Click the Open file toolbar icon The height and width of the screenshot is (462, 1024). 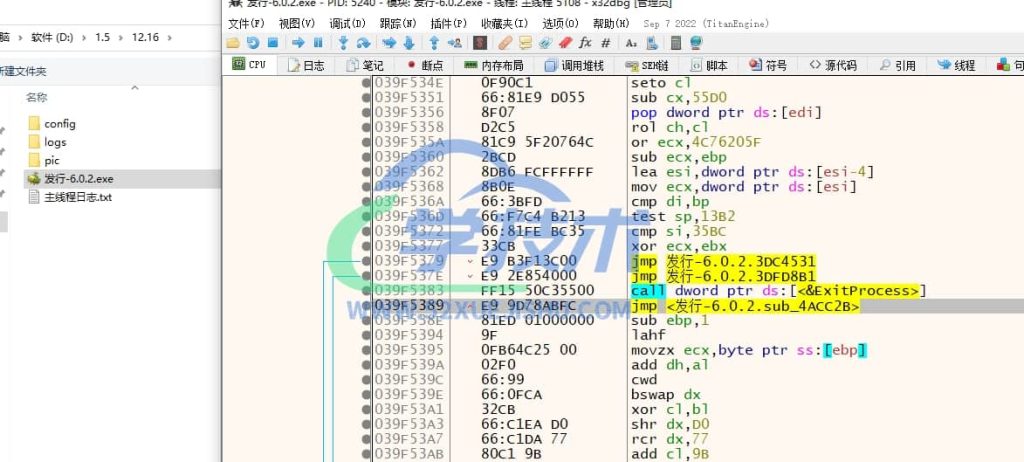coord(233,43)
